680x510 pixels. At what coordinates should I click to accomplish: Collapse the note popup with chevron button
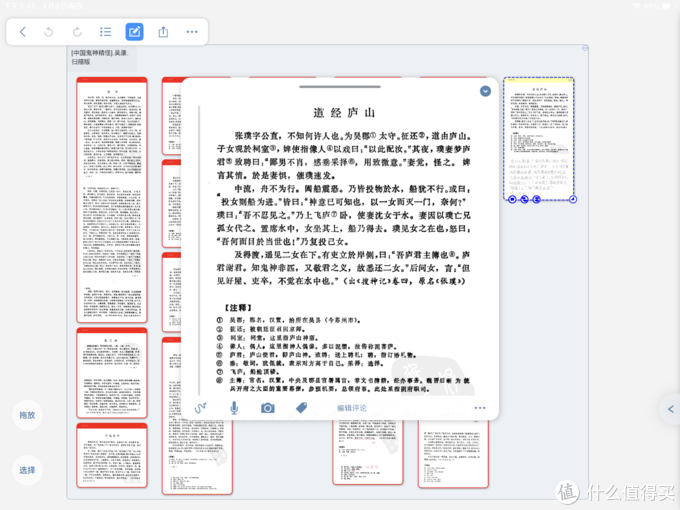[x=485, y=91]
